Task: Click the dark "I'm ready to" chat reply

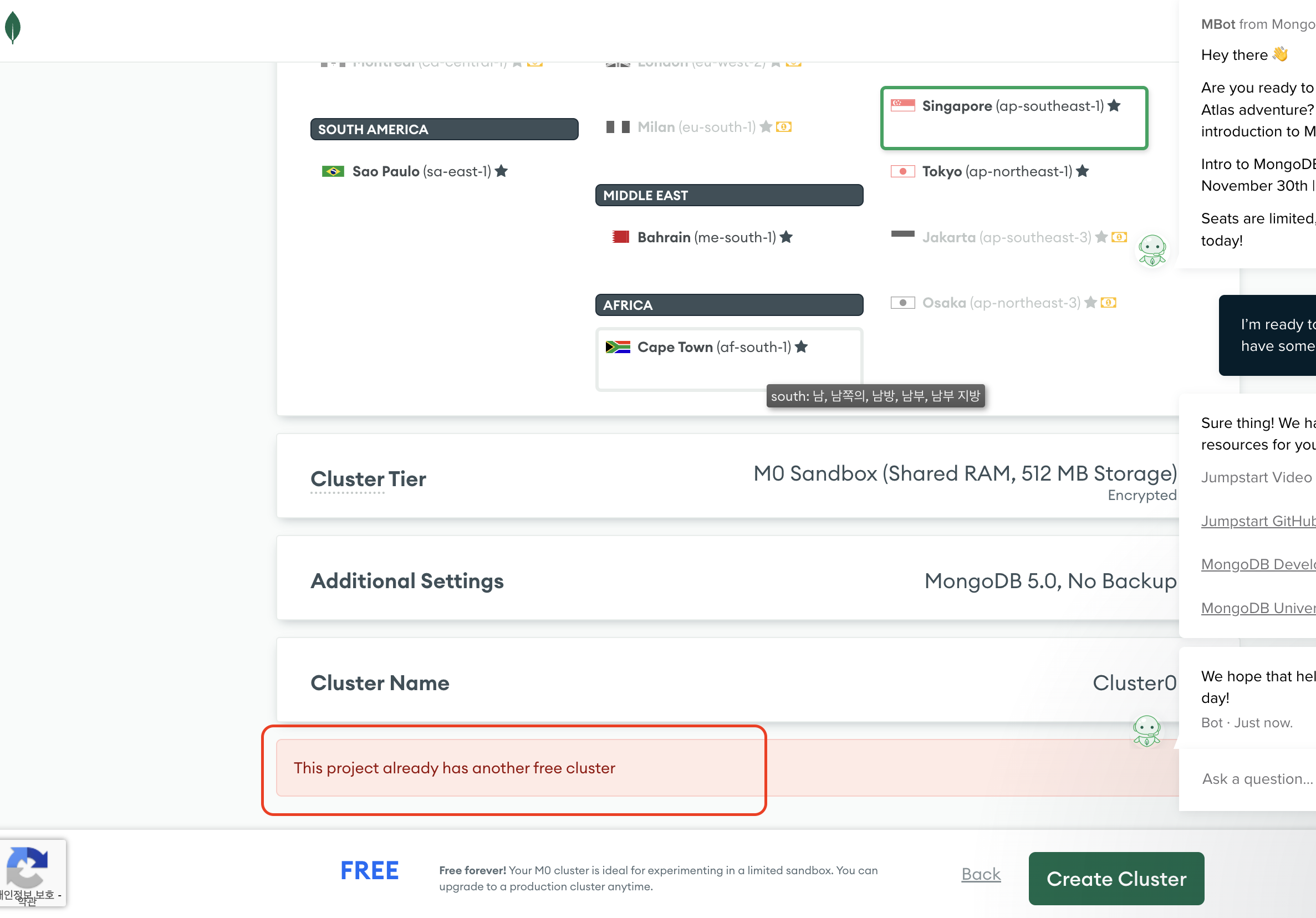Action: click(x=1267, y=335)
